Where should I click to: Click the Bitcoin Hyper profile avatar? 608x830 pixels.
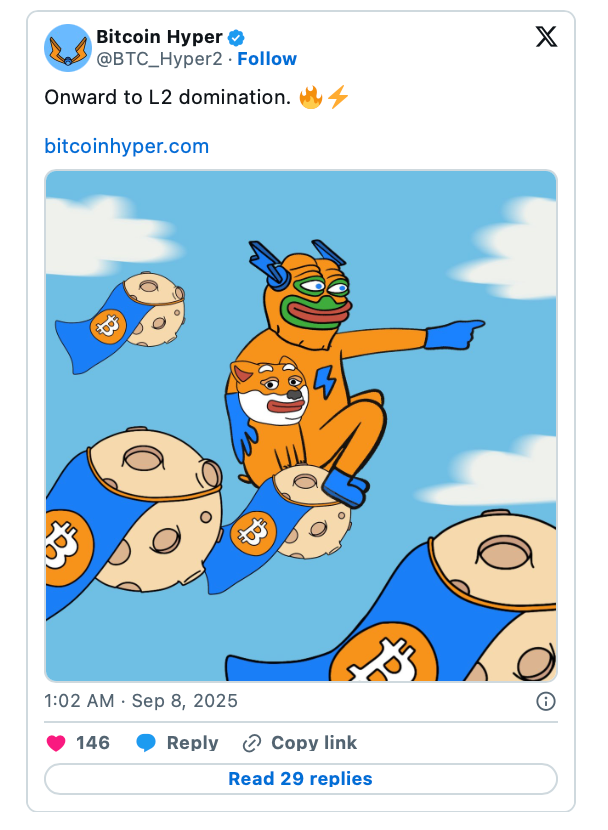click(68, 48)
